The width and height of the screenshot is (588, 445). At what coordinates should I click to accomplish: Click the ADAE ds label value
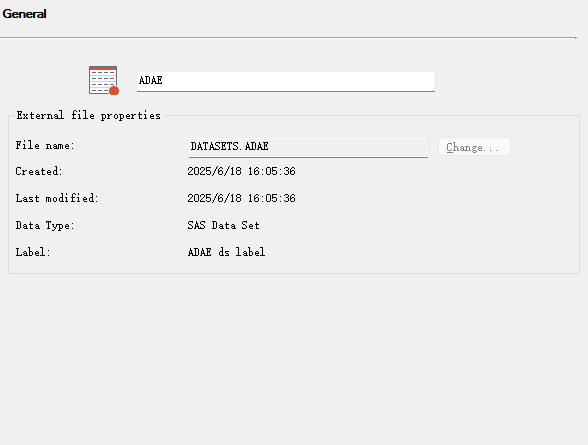click(x=226, y=252)
